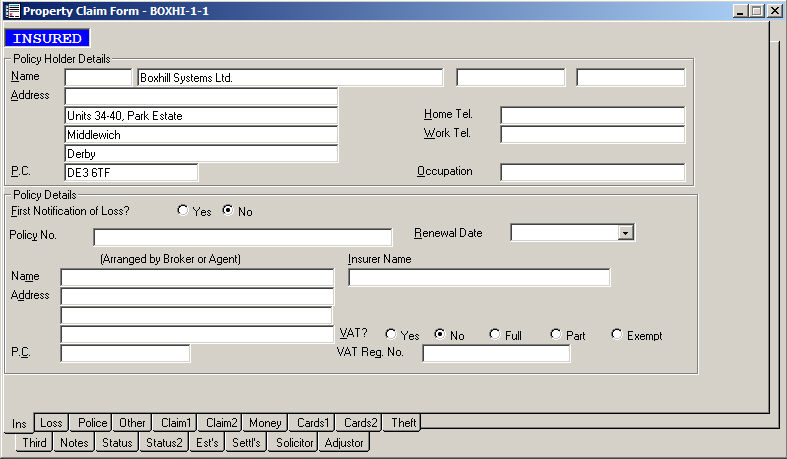
Task: Click the Policy No. input field
Action: [242, 237]
